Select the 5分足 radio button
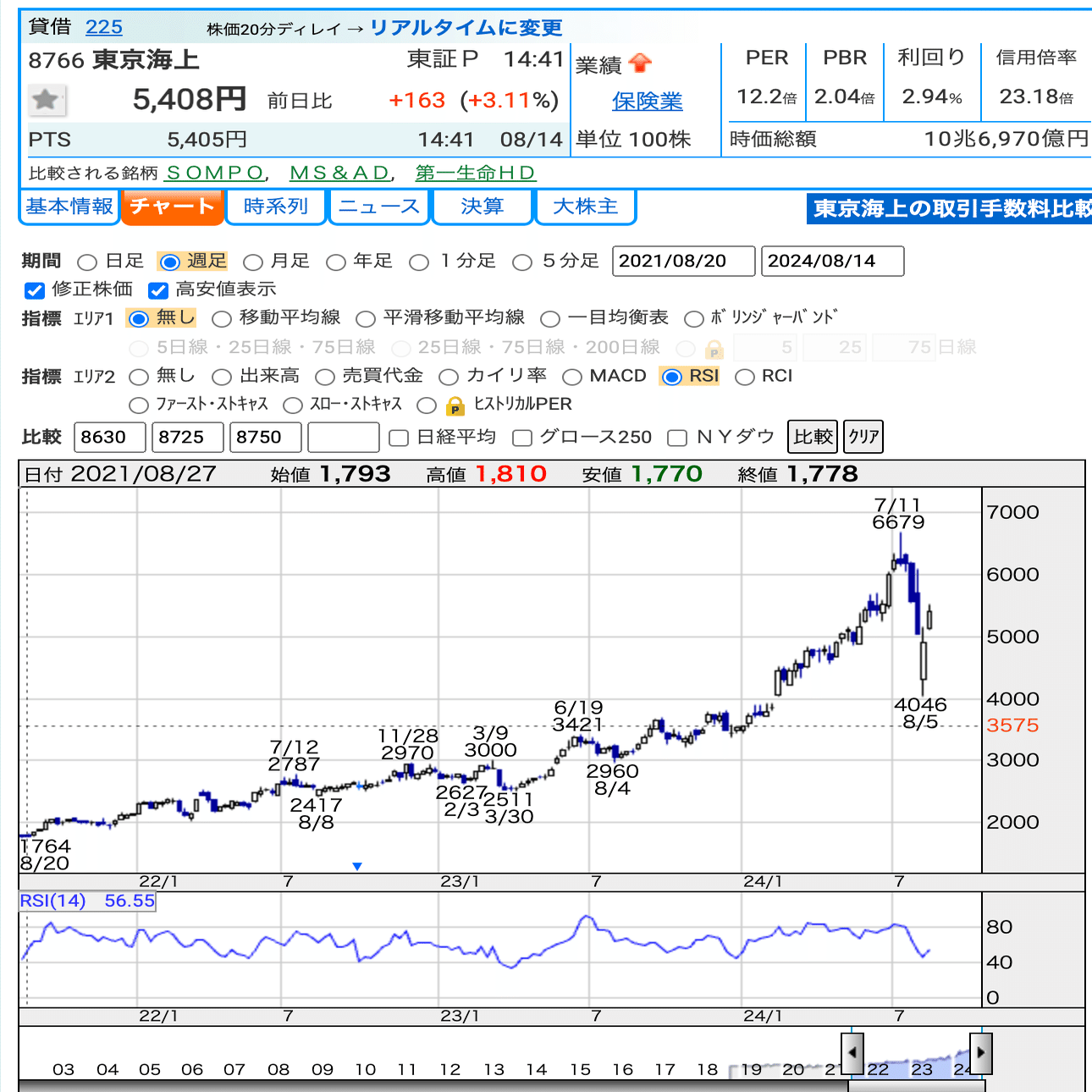Viewport: 1092px width, 1092px height. (522, 262)
